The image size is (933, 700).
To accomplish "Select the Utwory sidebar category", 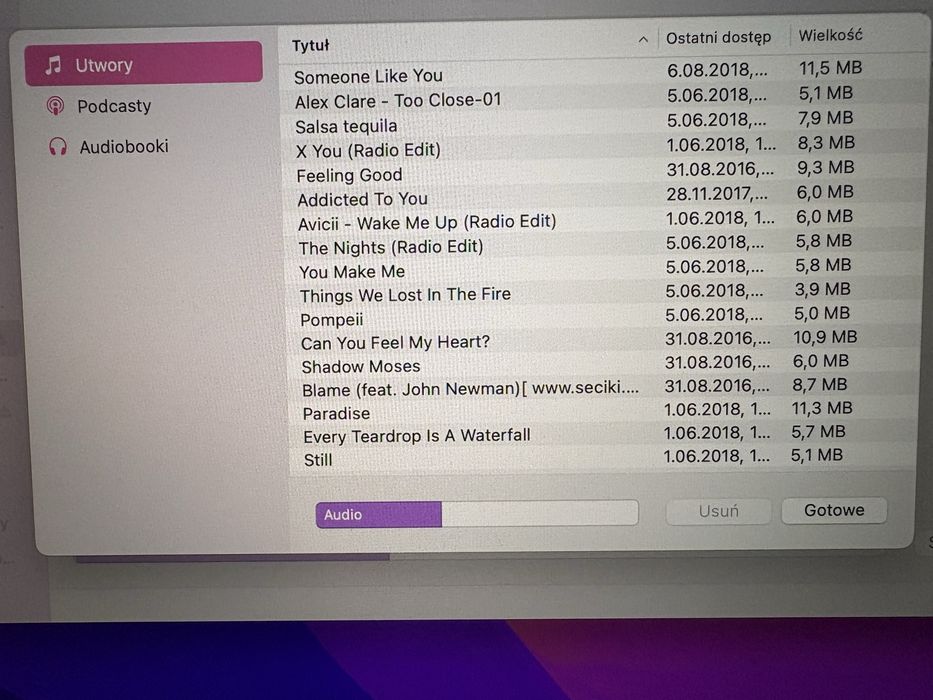I will click(x=143, y=63).
